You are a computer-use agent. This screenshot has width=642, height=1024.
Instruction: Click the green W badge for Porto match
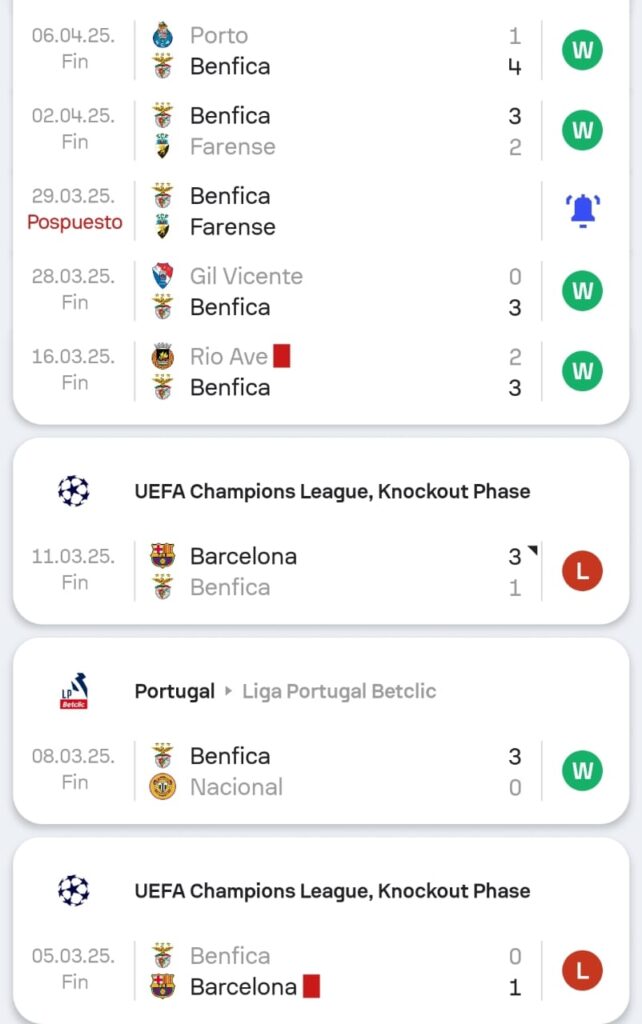(x=582, y=50)
